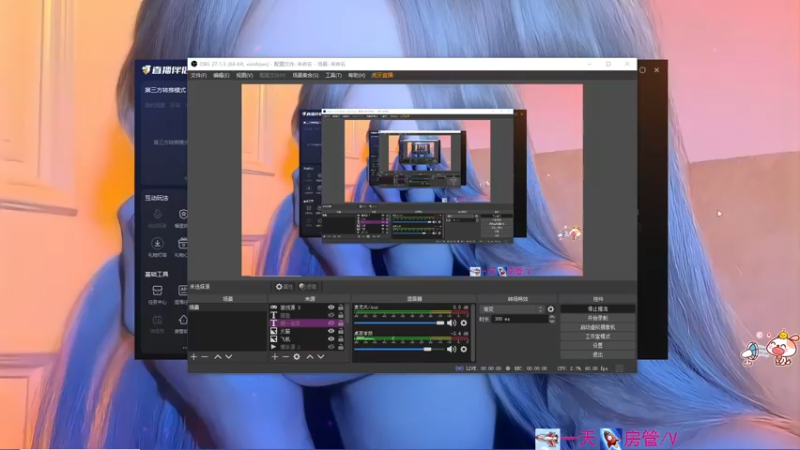Click the 停止推流 stop streaming button
The height and width of the screenshot is (450, 800).
pyautogui.click(x=597, y=309)
